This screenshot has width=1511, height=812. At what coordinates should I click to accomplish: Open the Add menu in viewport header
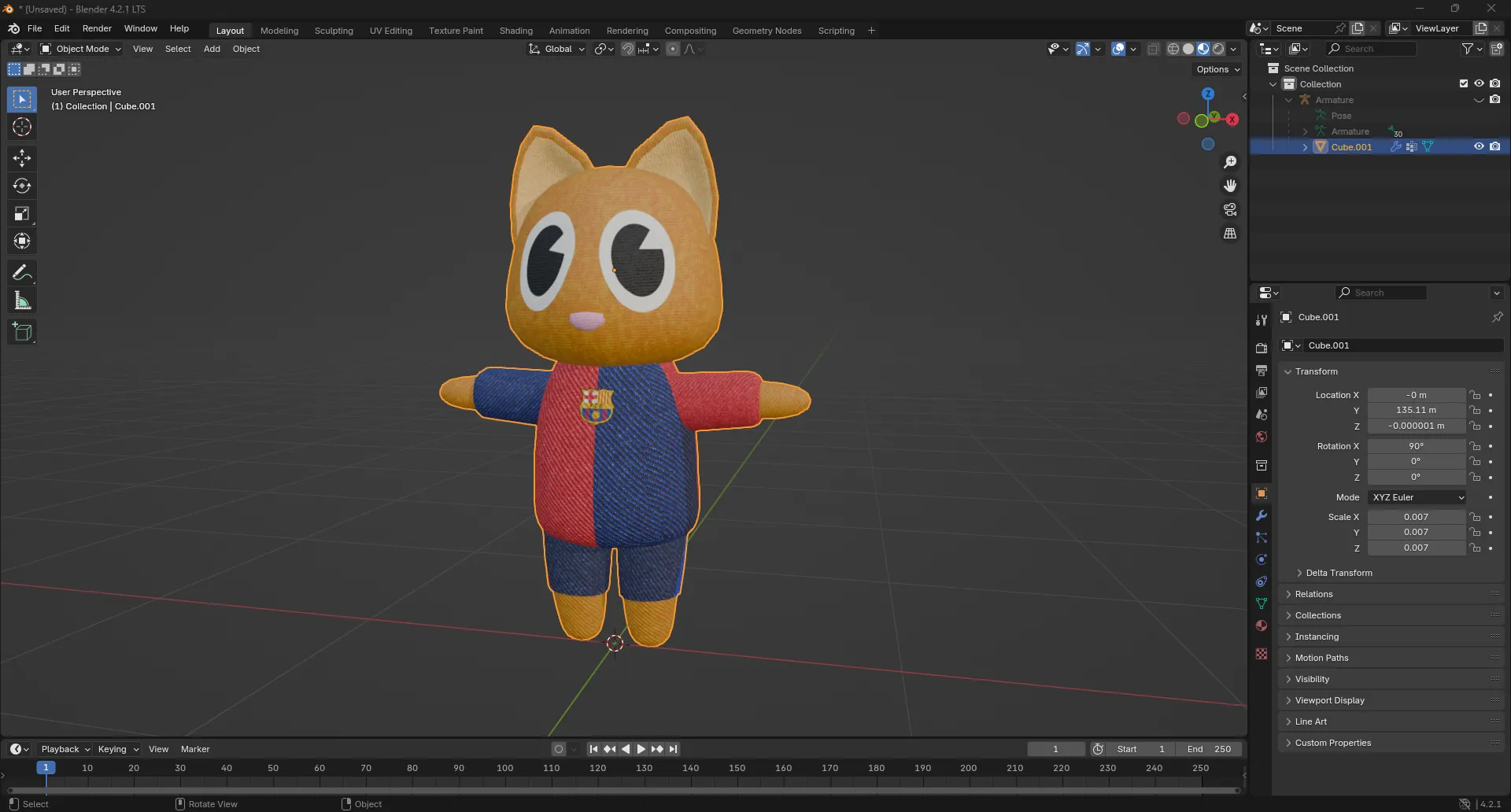212,49
